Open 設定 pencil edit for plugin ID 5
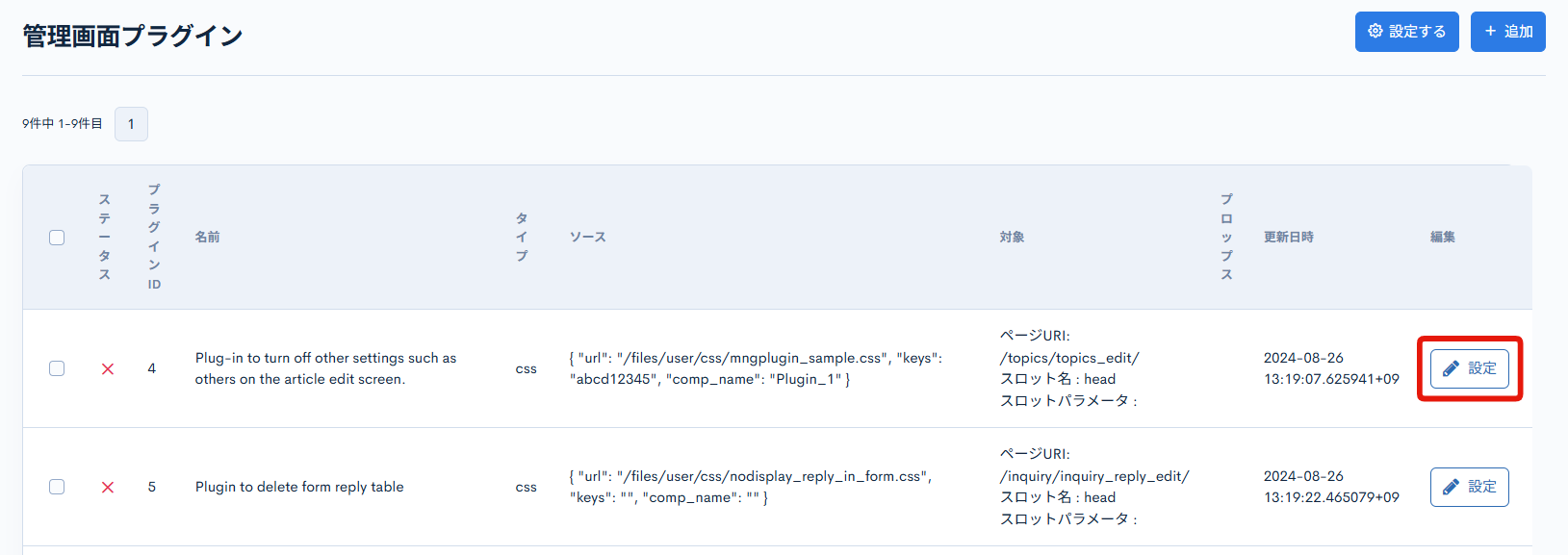The width and height of the screenshot is (1568, 555). coord(1469,487)
